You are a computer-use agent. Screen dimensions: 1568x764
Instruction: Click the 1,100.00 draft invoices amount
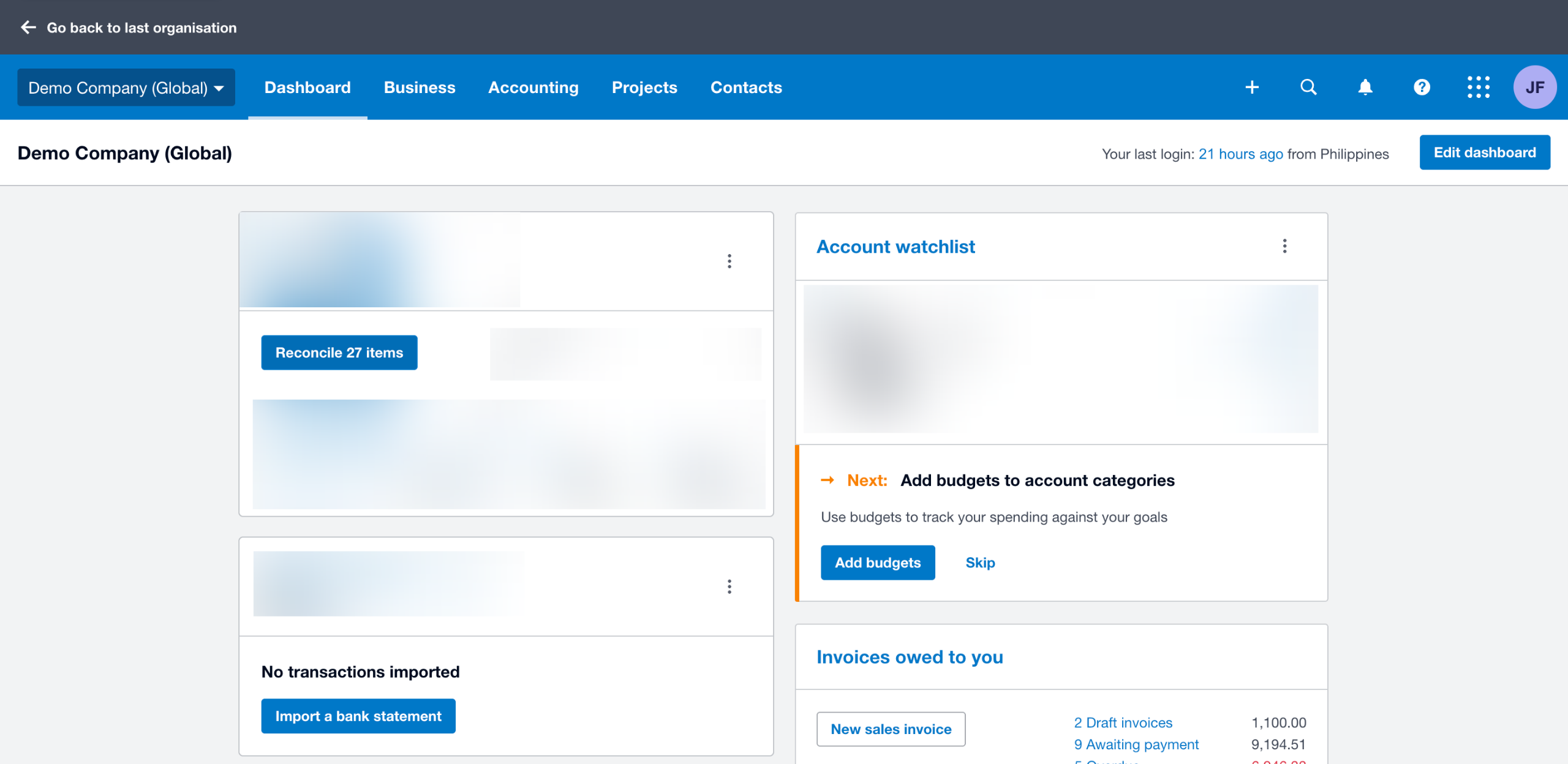click(1279, 722)
